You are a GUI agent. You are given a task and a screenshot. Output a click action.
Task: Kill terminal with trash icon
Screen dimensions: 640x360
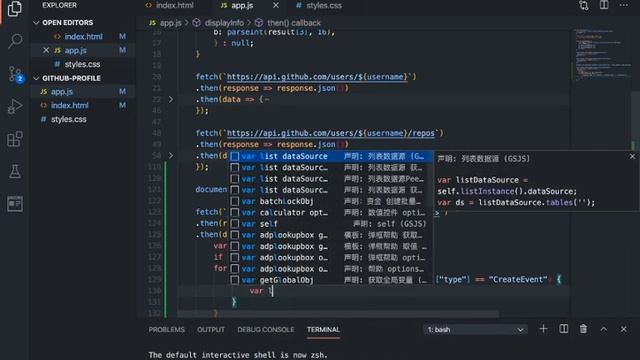click(x=583, y=329)
